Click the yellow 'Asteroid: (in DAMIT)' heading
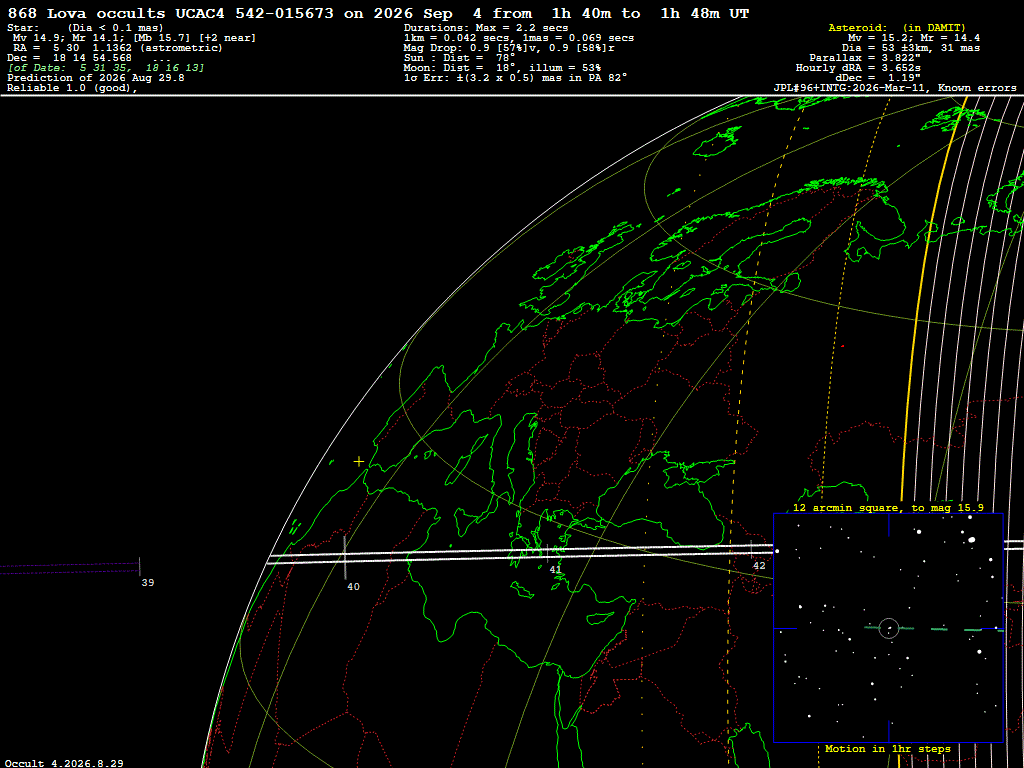Screen dimensions: 1024x768 pyautogui.click(x=897, y=27)
